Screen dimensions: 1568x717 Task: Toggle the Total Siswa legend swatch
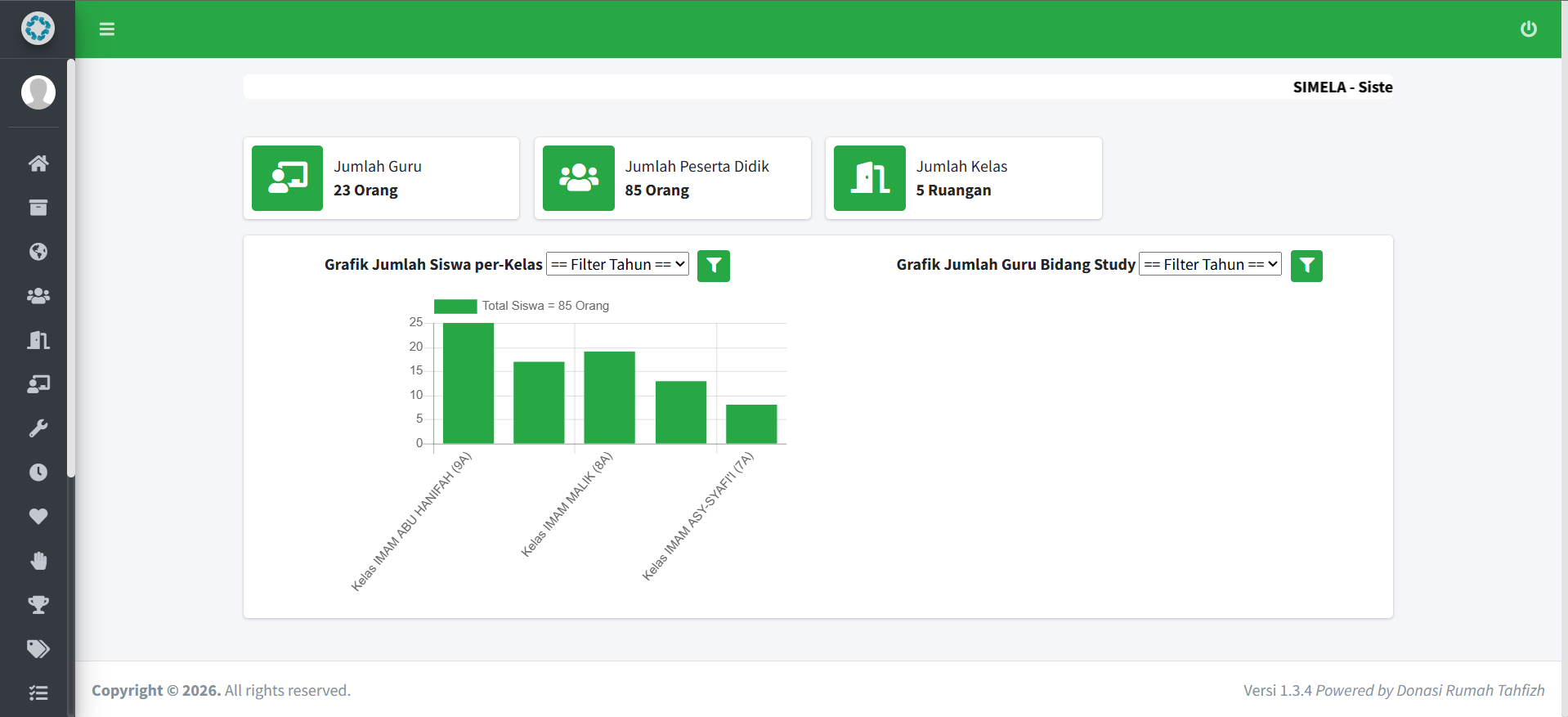point(455,306)
